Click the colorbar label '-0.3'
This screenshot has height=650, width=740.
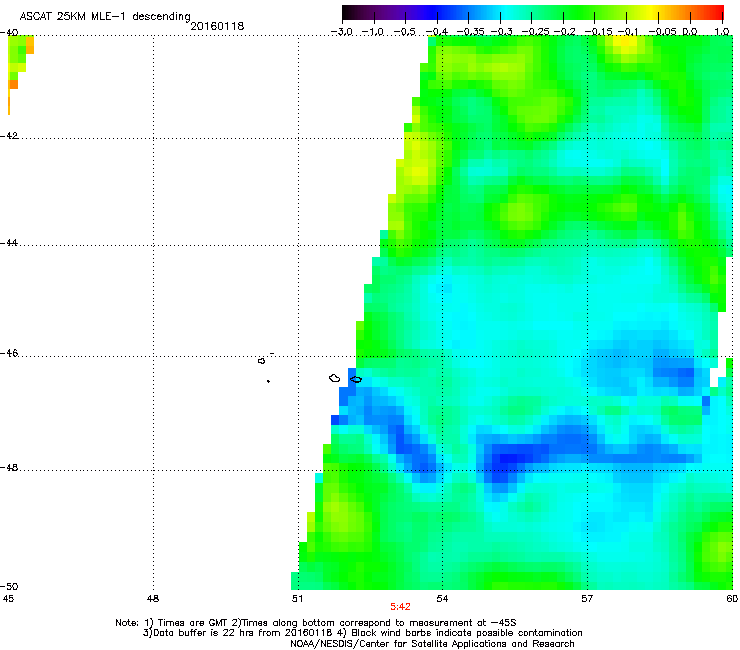click(502, 32)
